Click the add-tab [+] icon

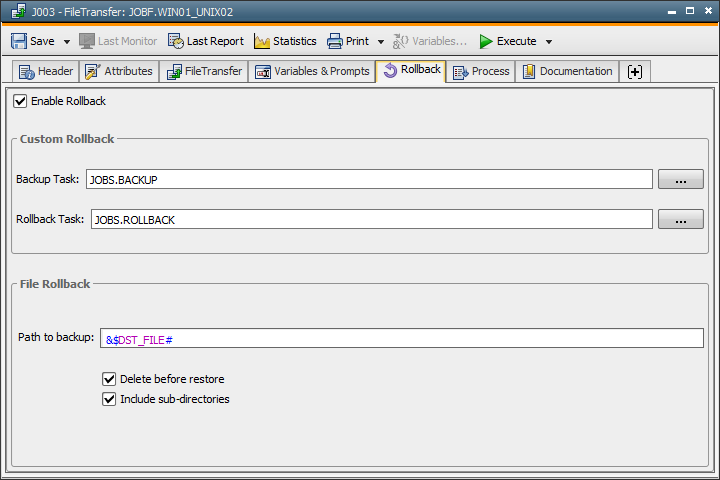pyautogui.click(x=635, y=72)
